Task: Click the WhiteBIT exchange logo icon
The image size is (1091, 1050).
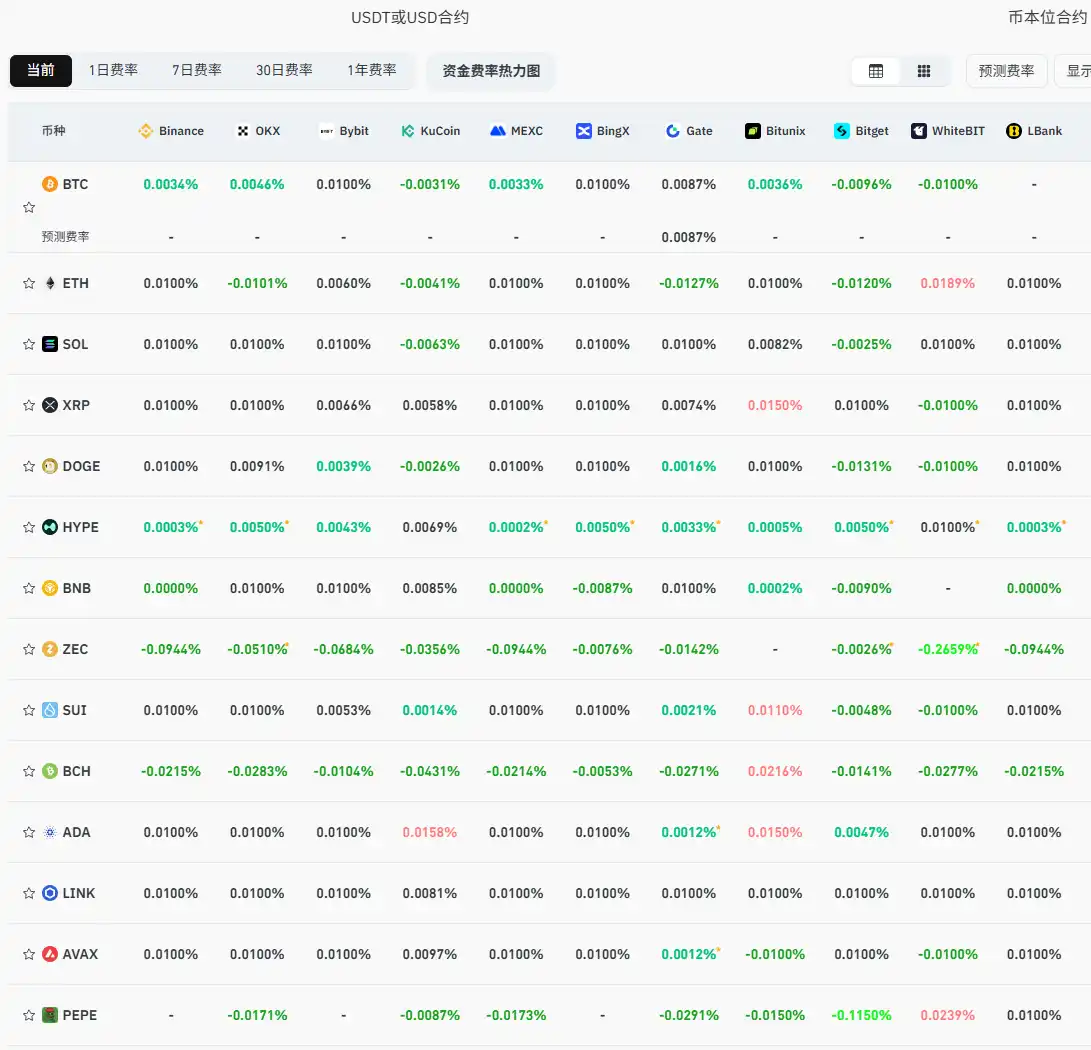Action: 919,131
